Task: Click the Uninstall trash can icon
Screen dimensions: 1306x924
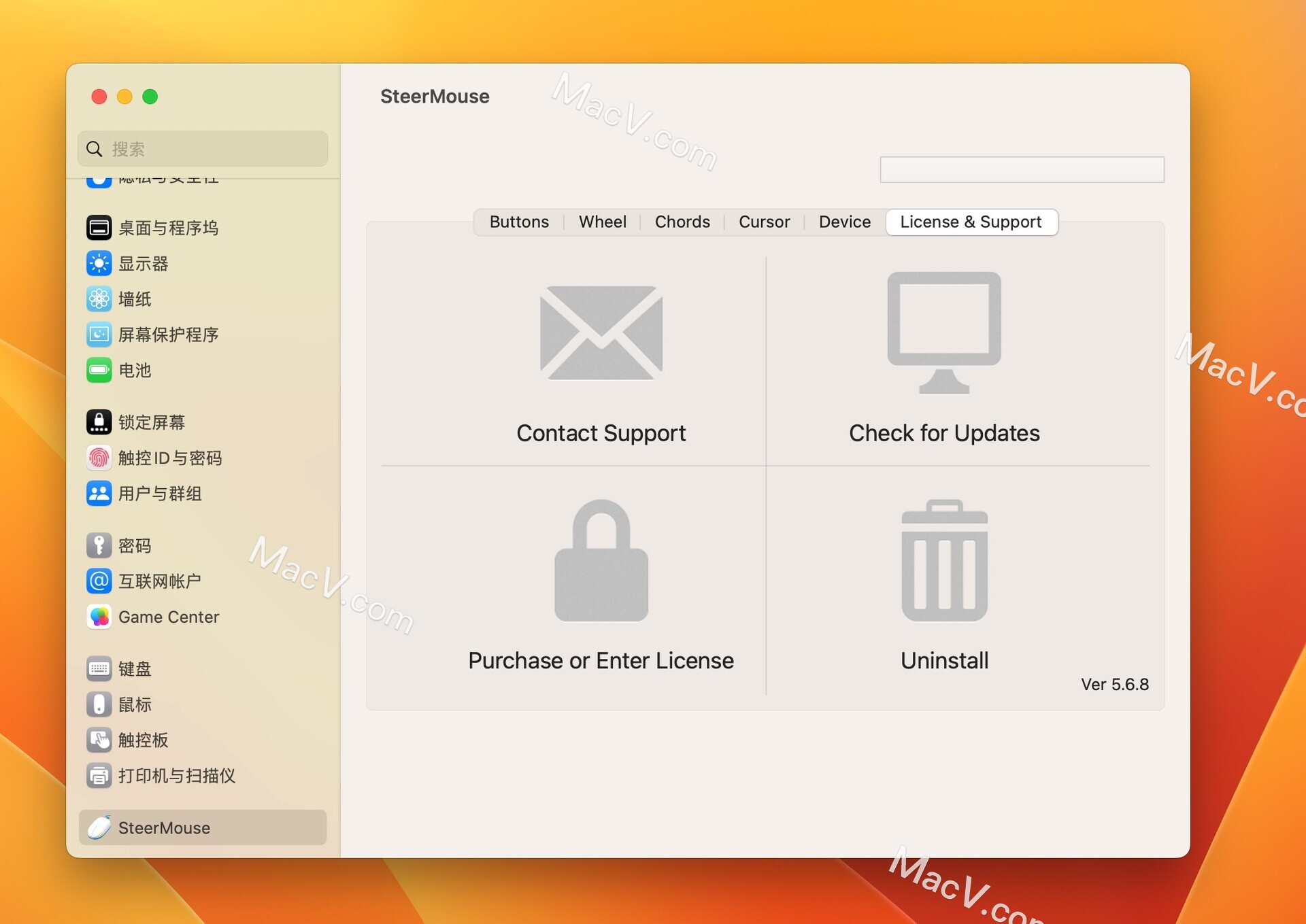Action: (944, 560)
